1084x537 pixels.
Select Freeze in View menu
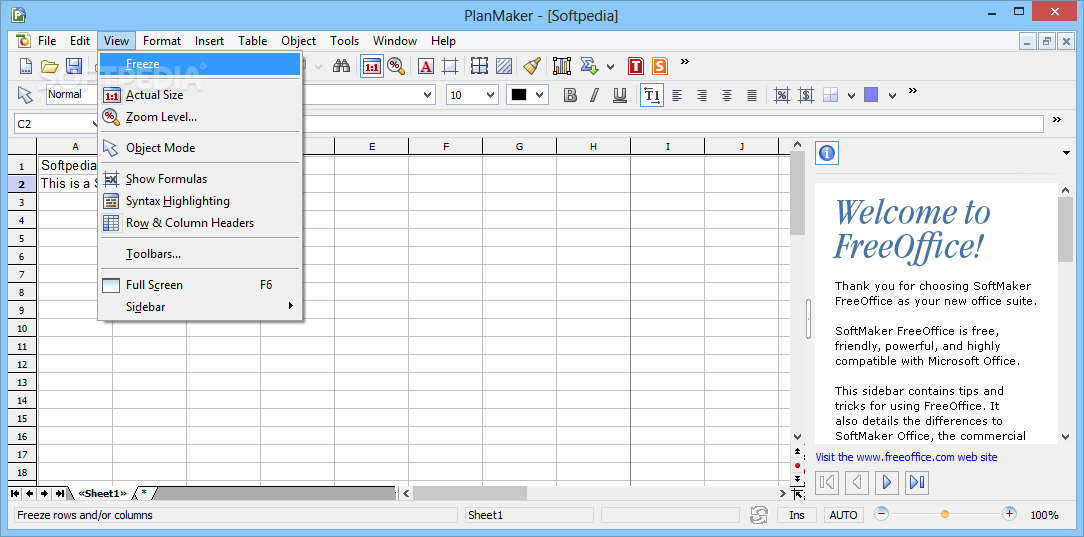200,64
